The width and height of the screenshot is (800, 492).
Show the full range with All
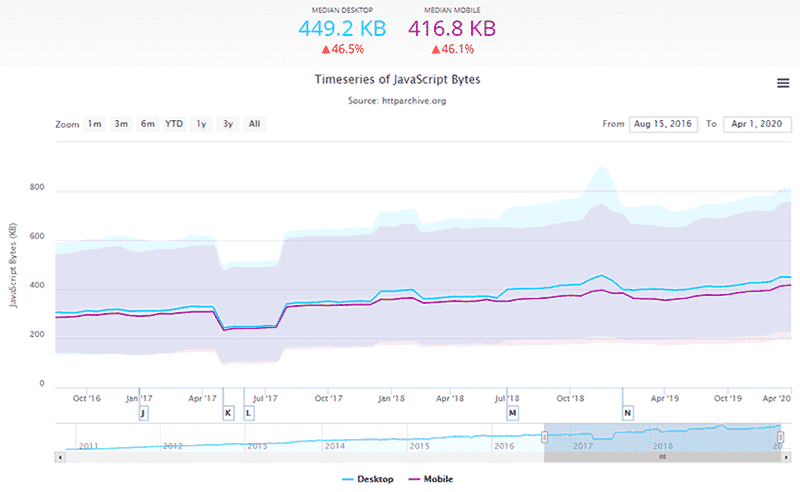pos(255,124)
